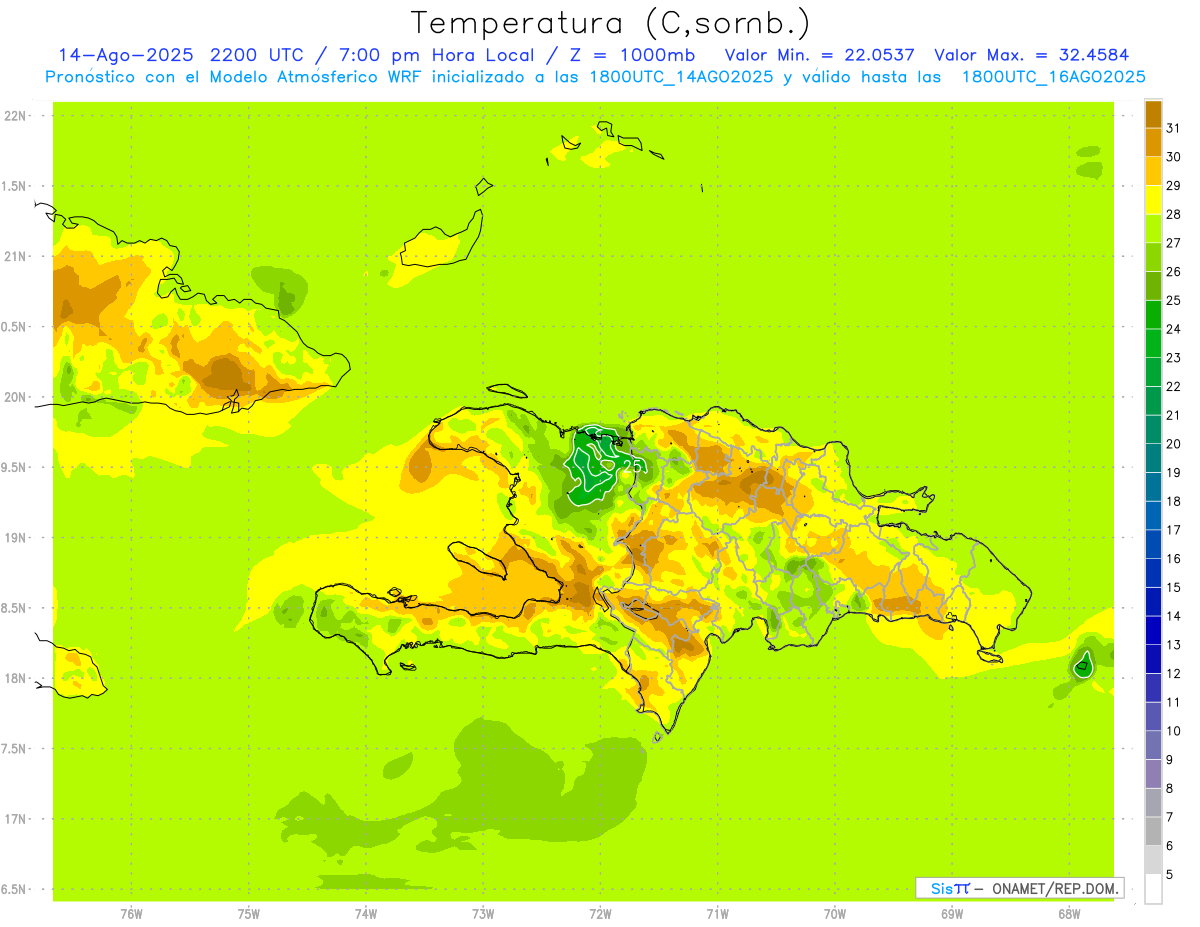
Task: Click the "72W" longitude axis label
Action: [x=600, y=914]
